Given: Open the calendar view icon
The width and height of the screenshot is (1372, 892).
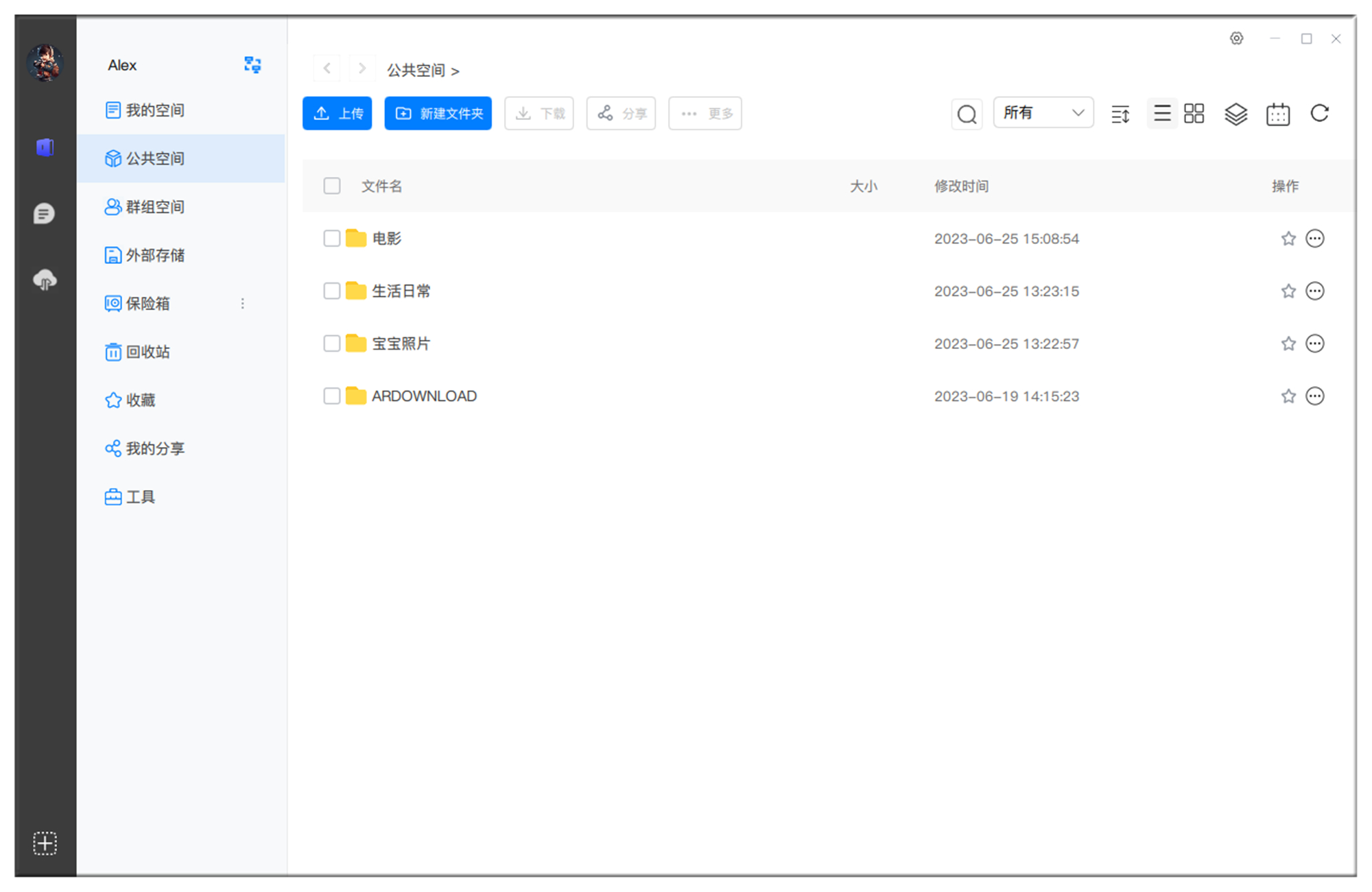Looking at the screenshot, I should (x=1277, y=113).
